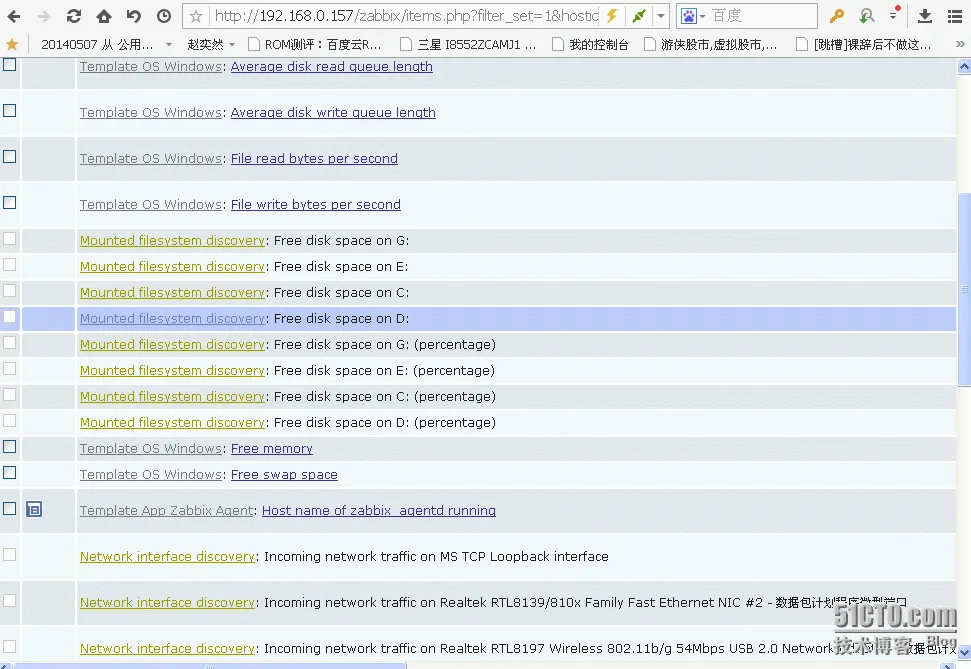Open Network interface discovery link for Realtek RTL8139/810x
This screenshot has height=669, width=971.
coord(167,602)
